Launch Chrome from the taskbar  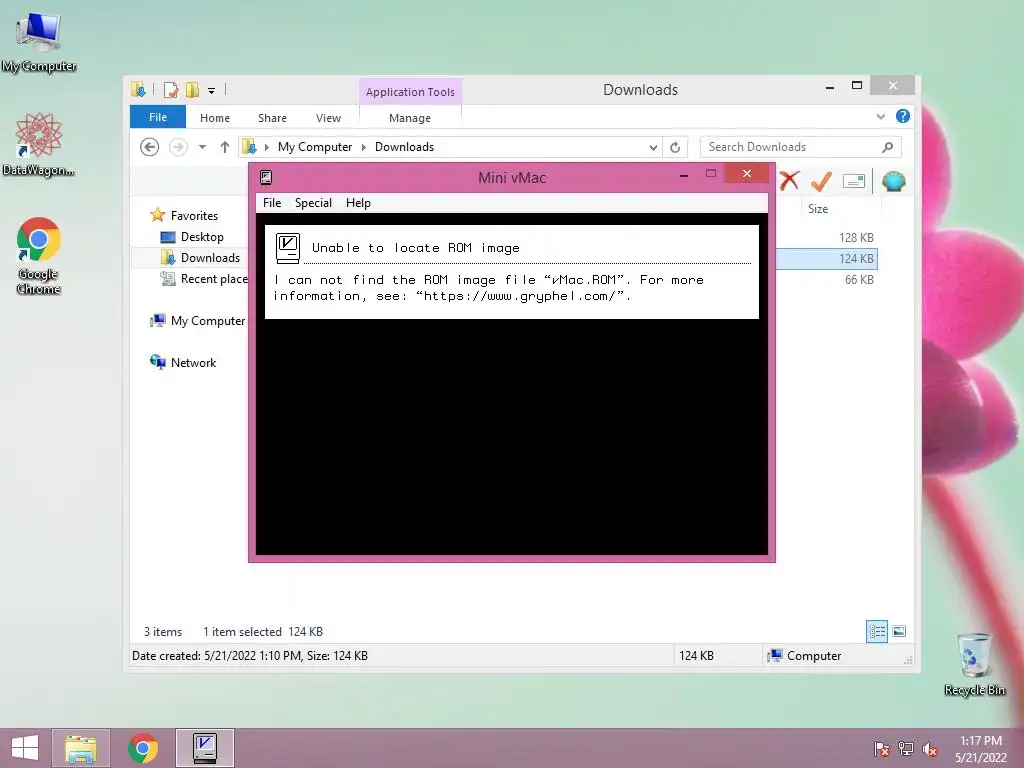coord(143,748)
